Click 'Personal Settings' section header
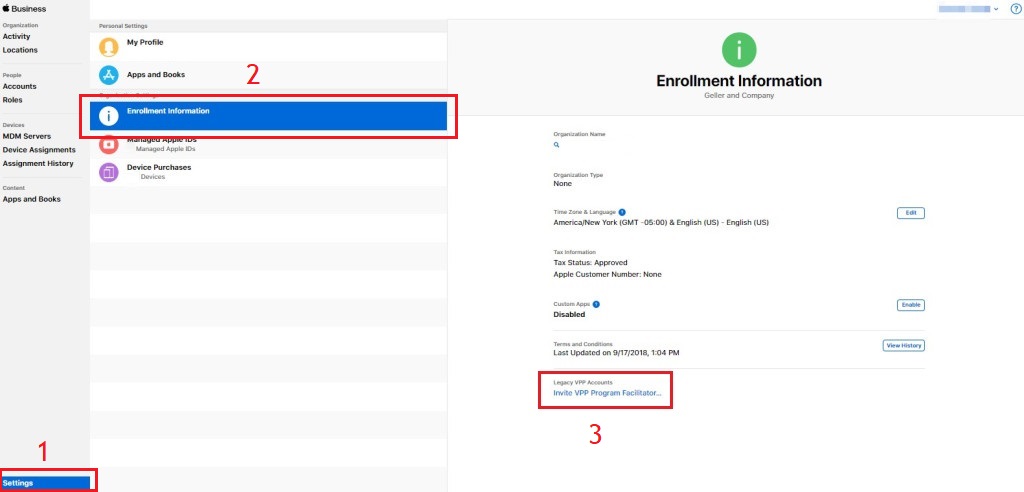The image size is (1024, 492). [x=123, y=26]
